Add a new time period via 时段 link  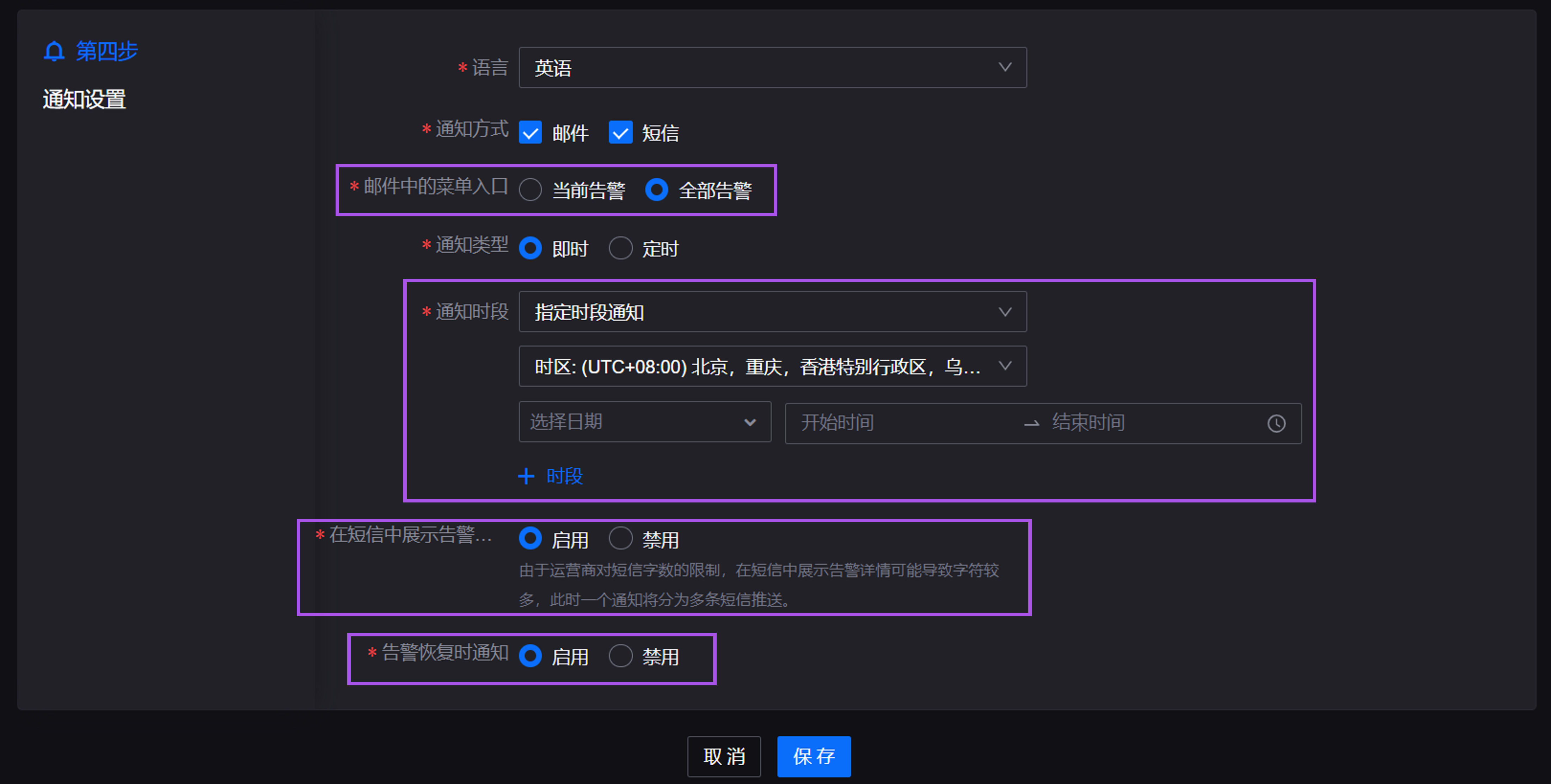564,476
